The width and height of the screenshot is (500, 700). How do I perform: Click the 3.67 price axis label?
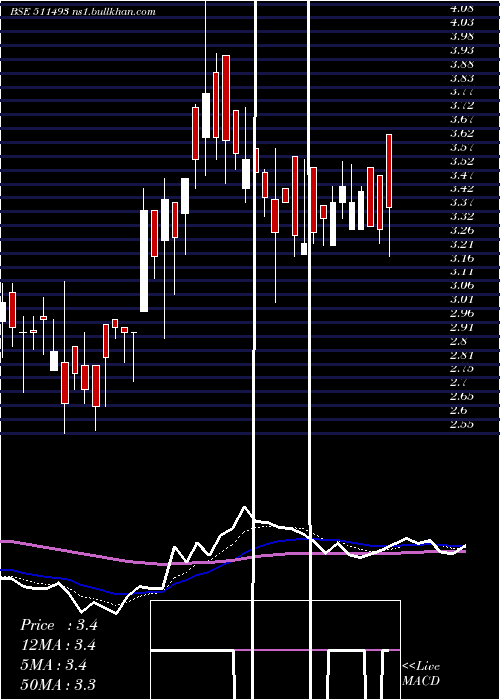tap(462, 119)
